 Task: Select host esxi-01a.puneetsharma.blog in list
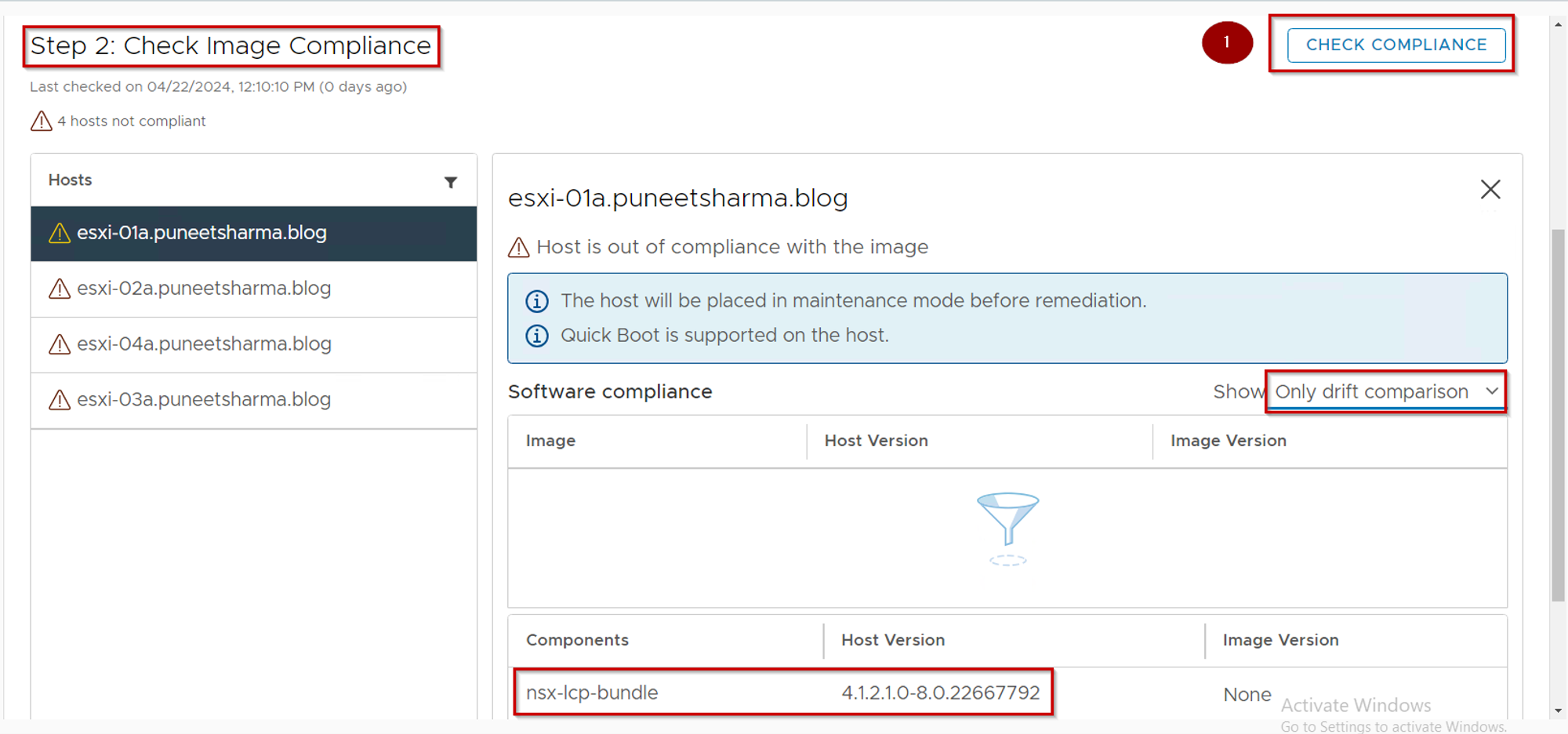click(201, 233)
